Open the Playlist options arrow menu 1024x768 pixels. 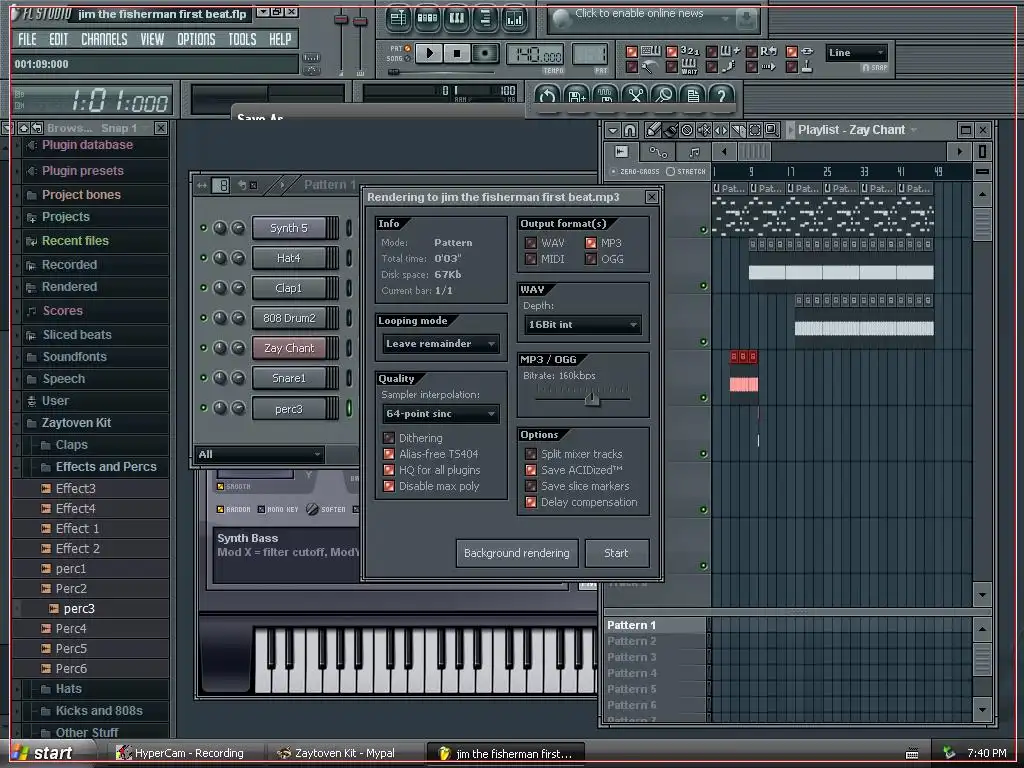pyautogui.click(x=613, y=130)
